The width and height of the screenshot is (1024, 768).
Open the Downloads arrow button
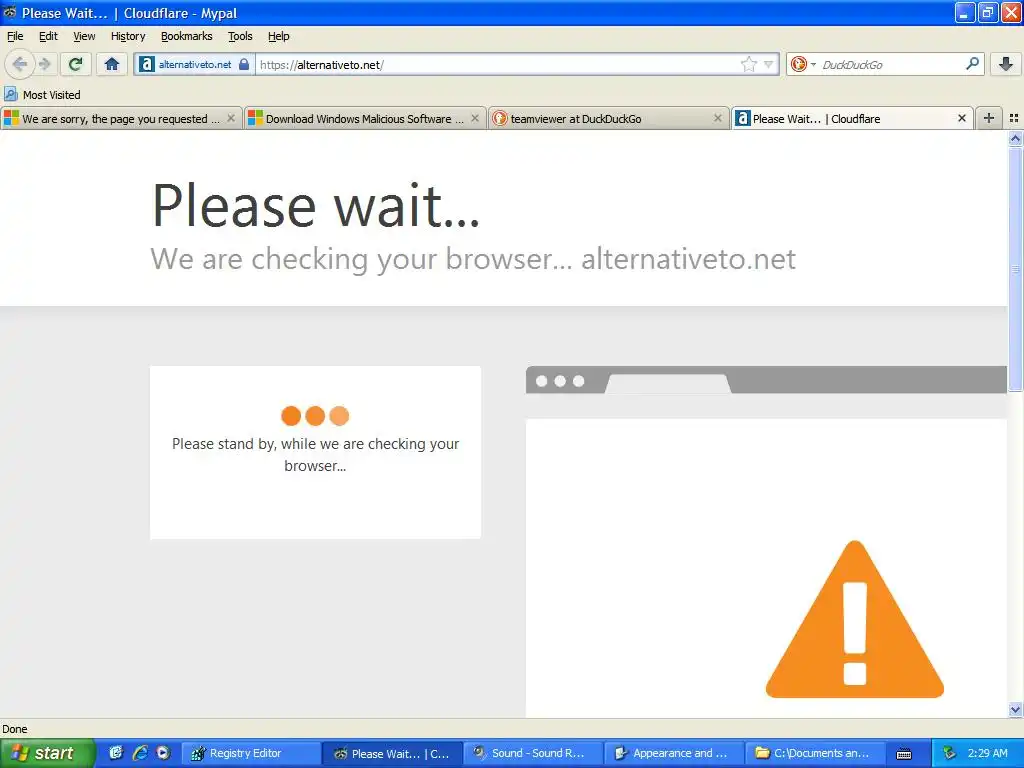tap(1005, 64)
